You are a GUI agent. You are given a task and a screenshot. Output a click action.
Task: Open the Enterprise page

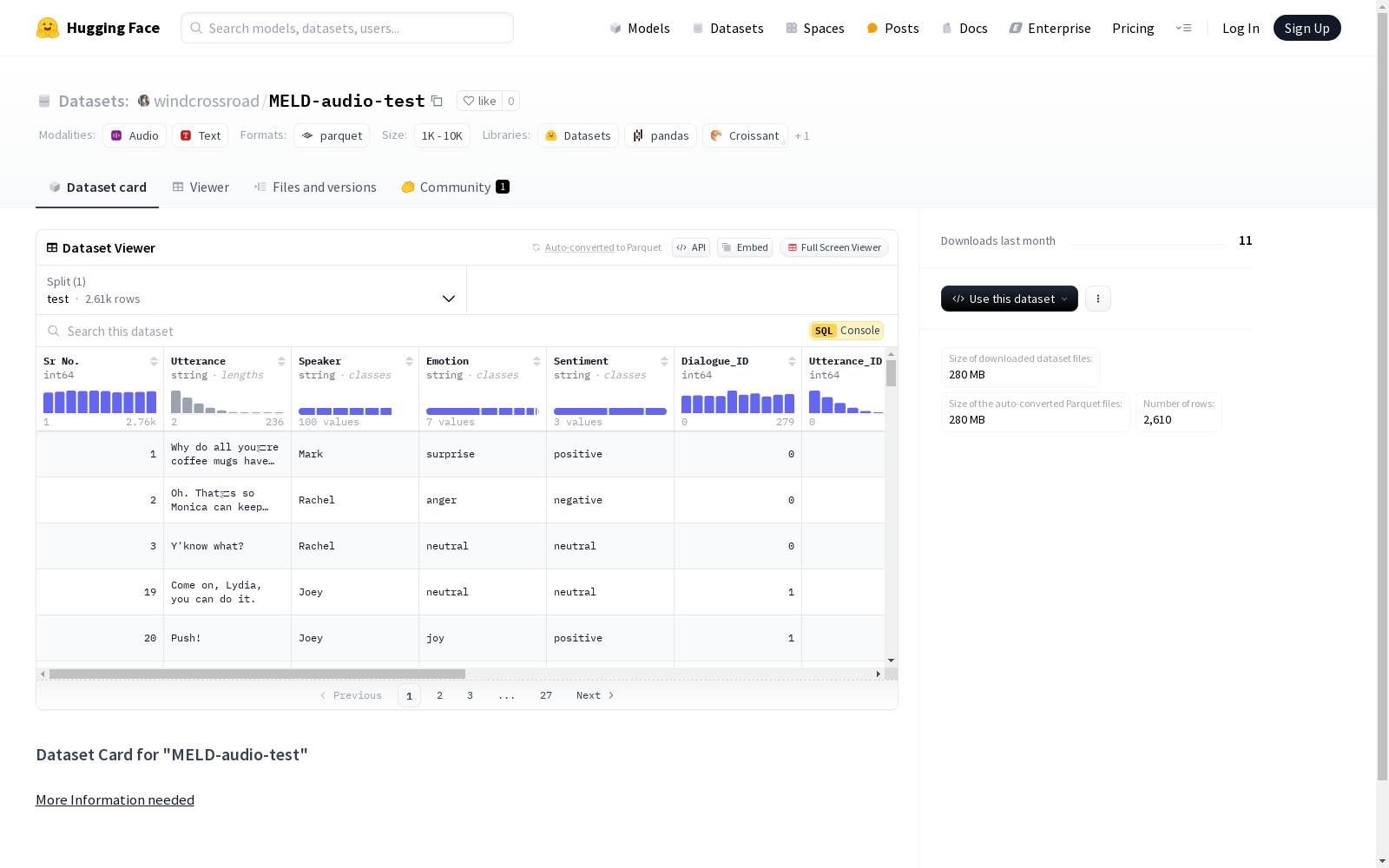click(1050, 28)
